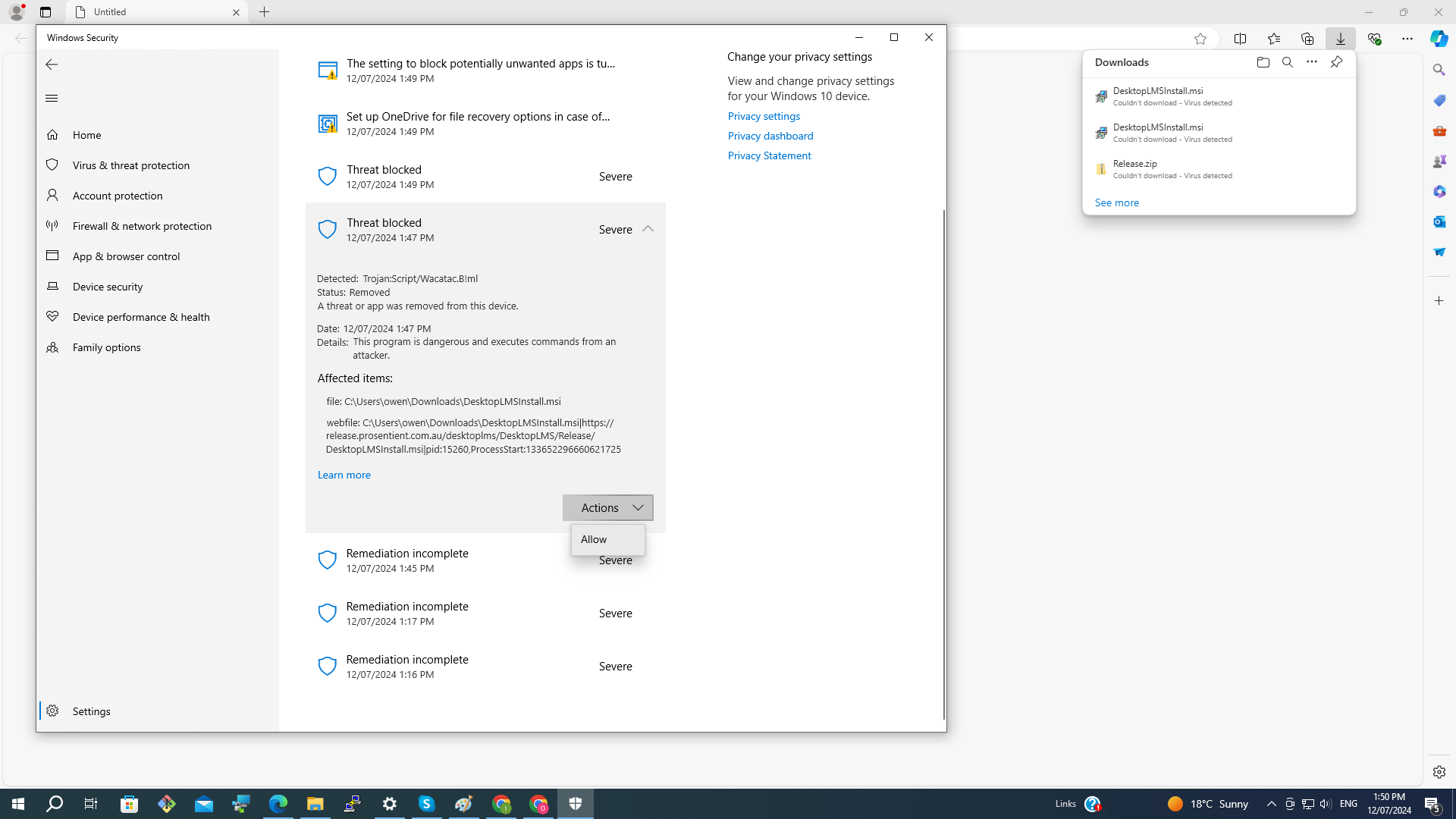Open Edge Favorites list icon

tap(1274, 39)
